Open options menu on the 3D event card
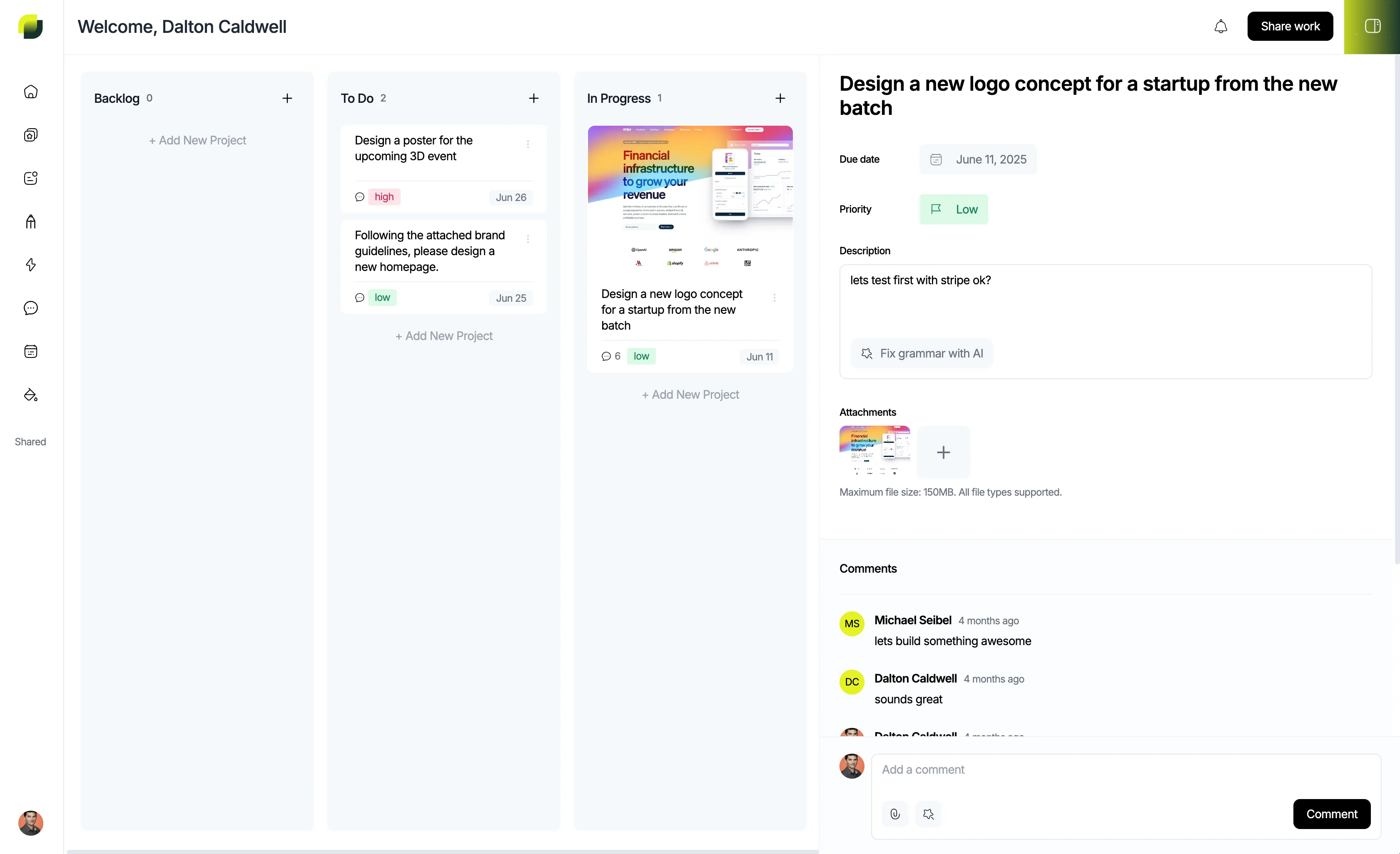Image resolution: width=1400 pixels, height=854 pixels. point(528,144)
